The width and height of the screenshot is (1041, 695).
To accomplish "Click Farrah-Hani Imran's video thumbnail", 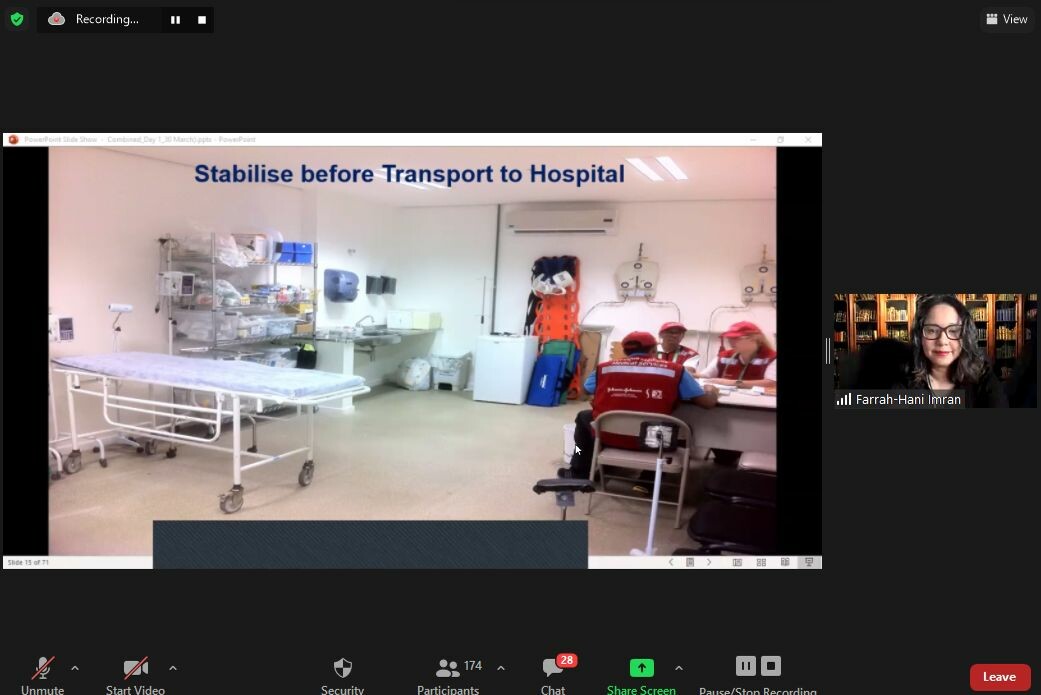I will (x=935, y=350).
